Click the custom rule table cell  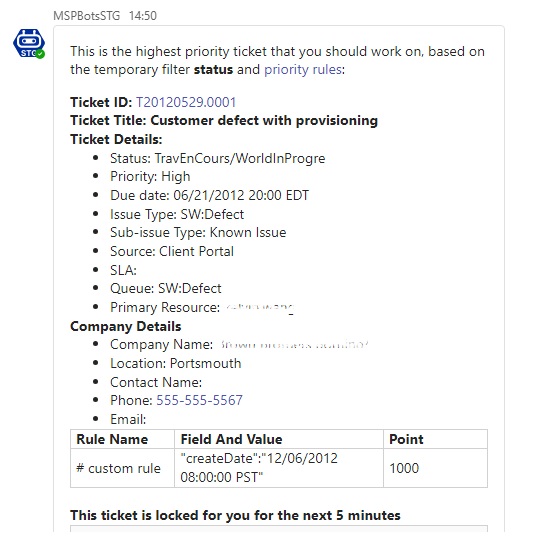(122, 468)
